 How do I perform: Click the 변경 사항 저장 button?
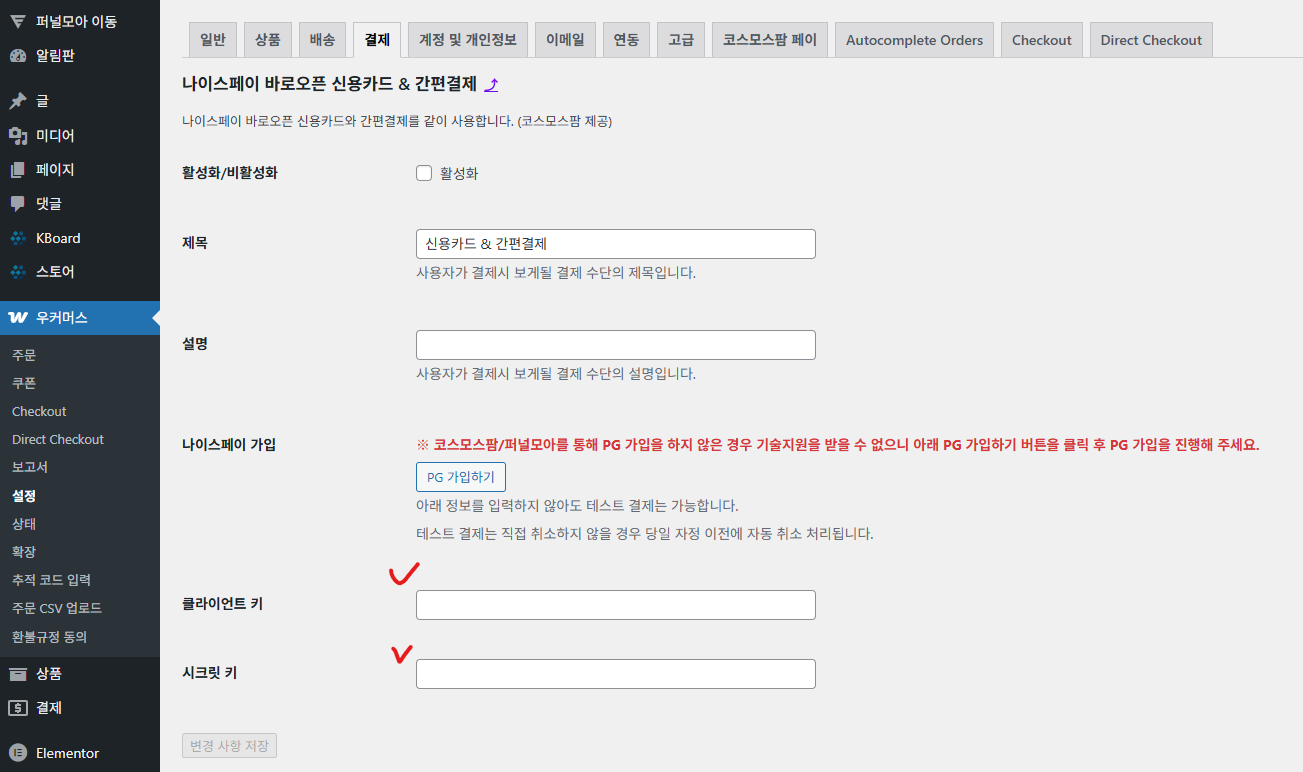coord(229,746)
